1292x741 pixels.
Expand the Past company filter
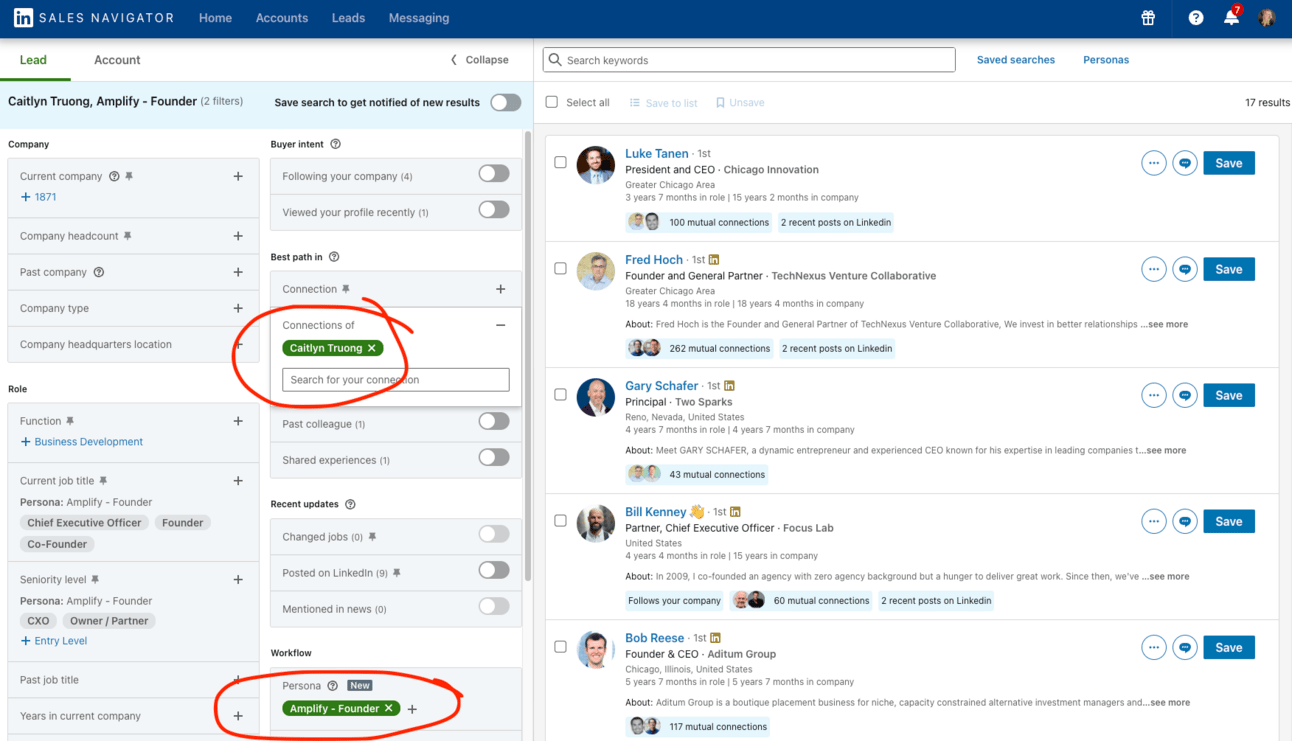[238, 272]
